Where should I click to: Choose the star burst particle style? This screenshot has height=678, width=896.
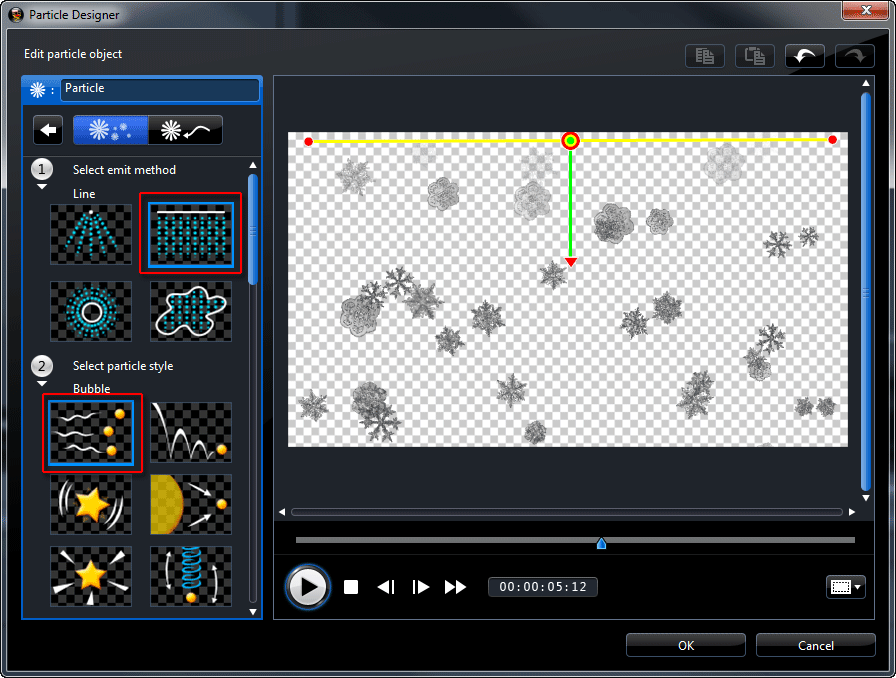tap(91, 576)
